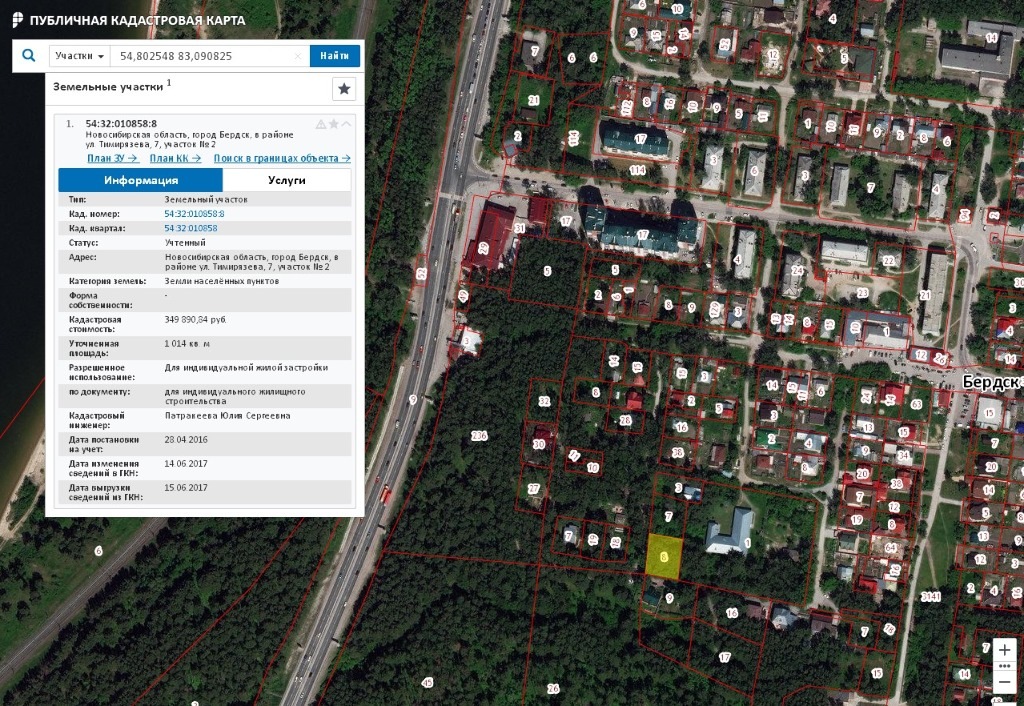The width and height of the screenshot is (1024, 706).
Task: Open the План ЗУ link
Action: click(112, 158)
